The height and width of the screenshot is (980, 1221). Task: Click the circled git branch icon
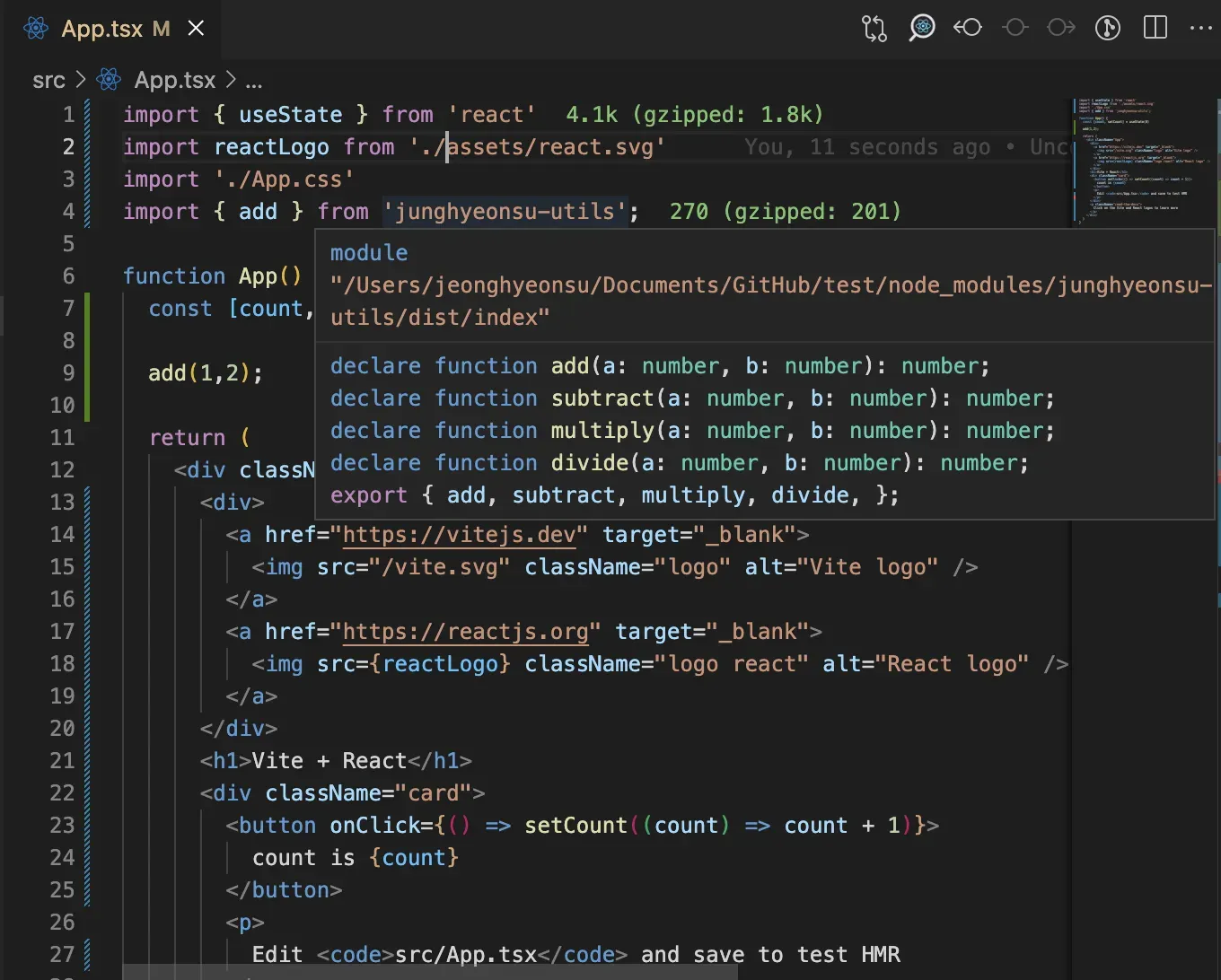pos(1108,29)
